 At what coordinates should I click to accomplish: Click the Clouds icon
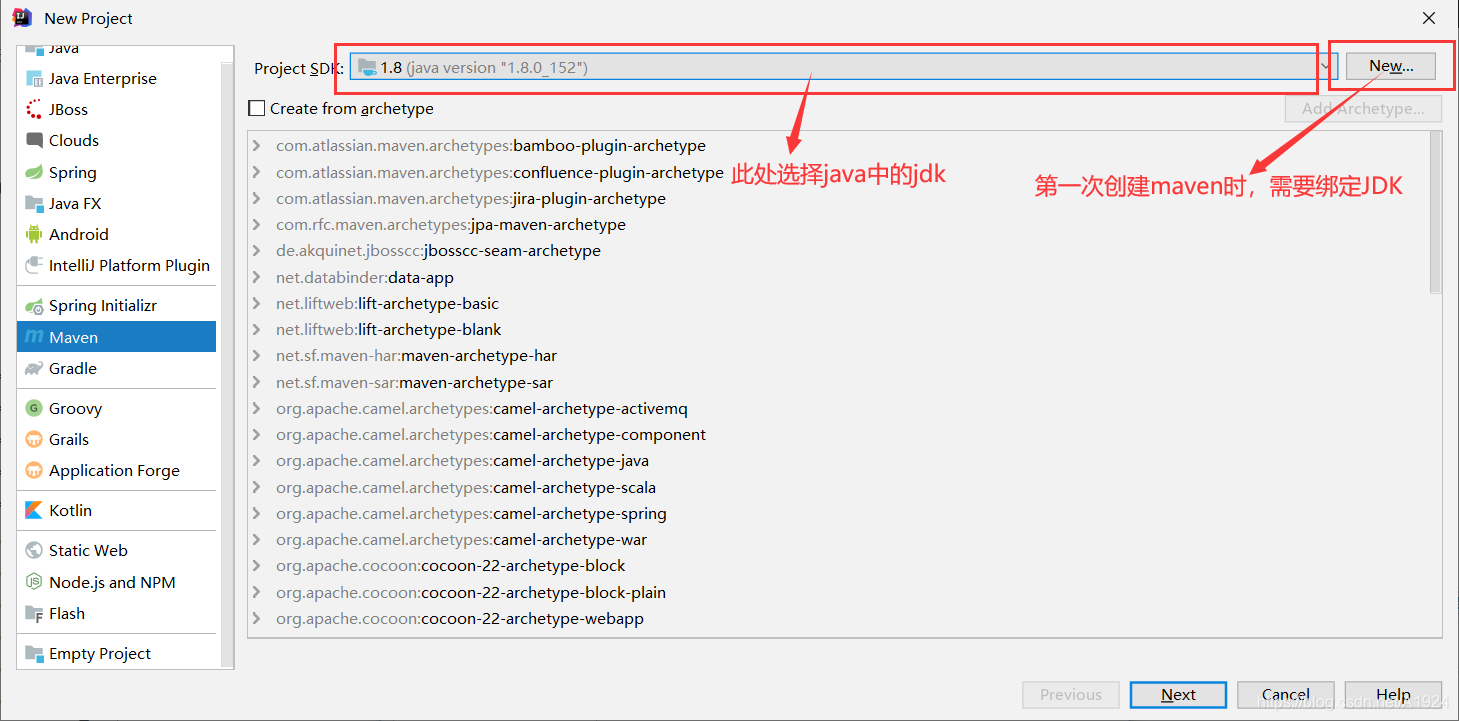click(34, 141)
